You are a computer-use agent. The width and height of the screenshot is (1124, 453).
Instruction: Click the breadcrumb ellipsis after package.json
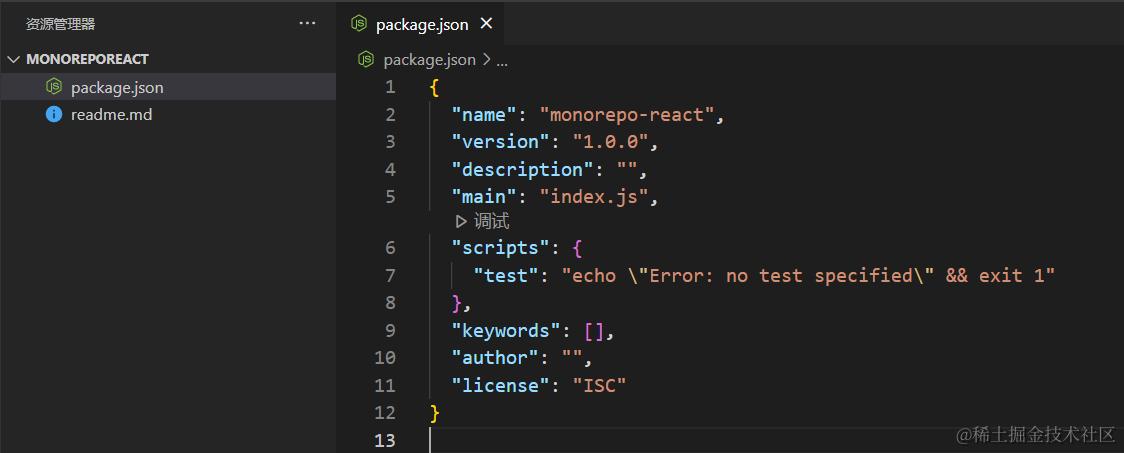502,61
